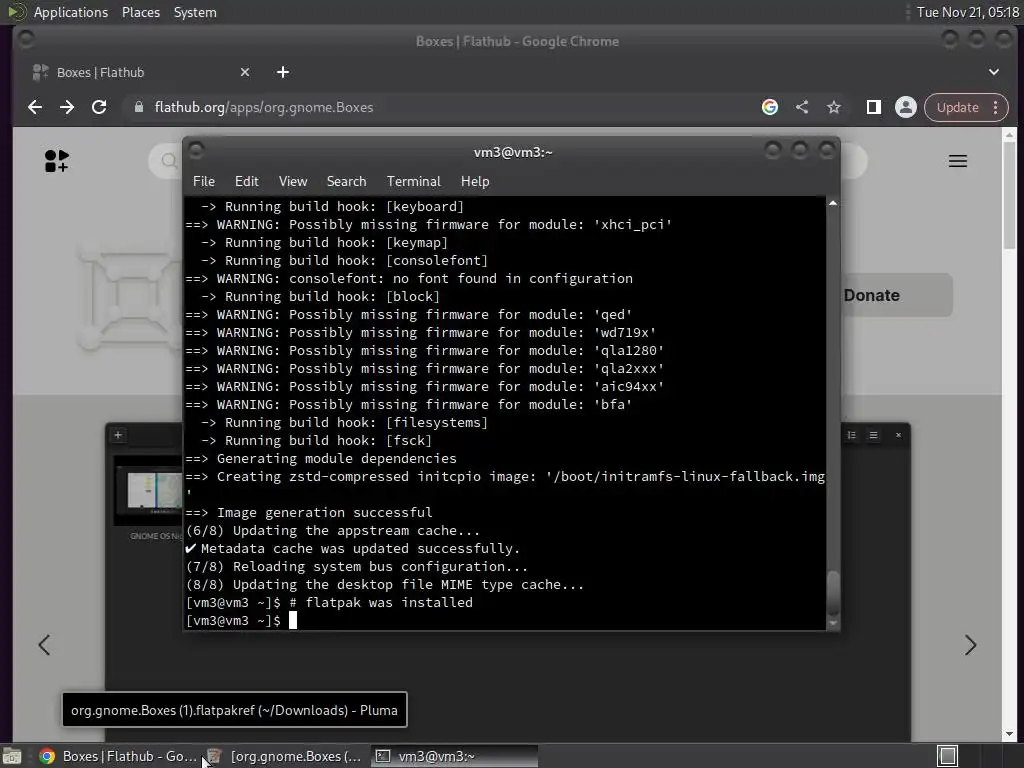Click the GNOME OS thumbnail in screenshot
The height and width of the screenshot is (768, 1024).
pyautogui.click(x=149, y=491)
